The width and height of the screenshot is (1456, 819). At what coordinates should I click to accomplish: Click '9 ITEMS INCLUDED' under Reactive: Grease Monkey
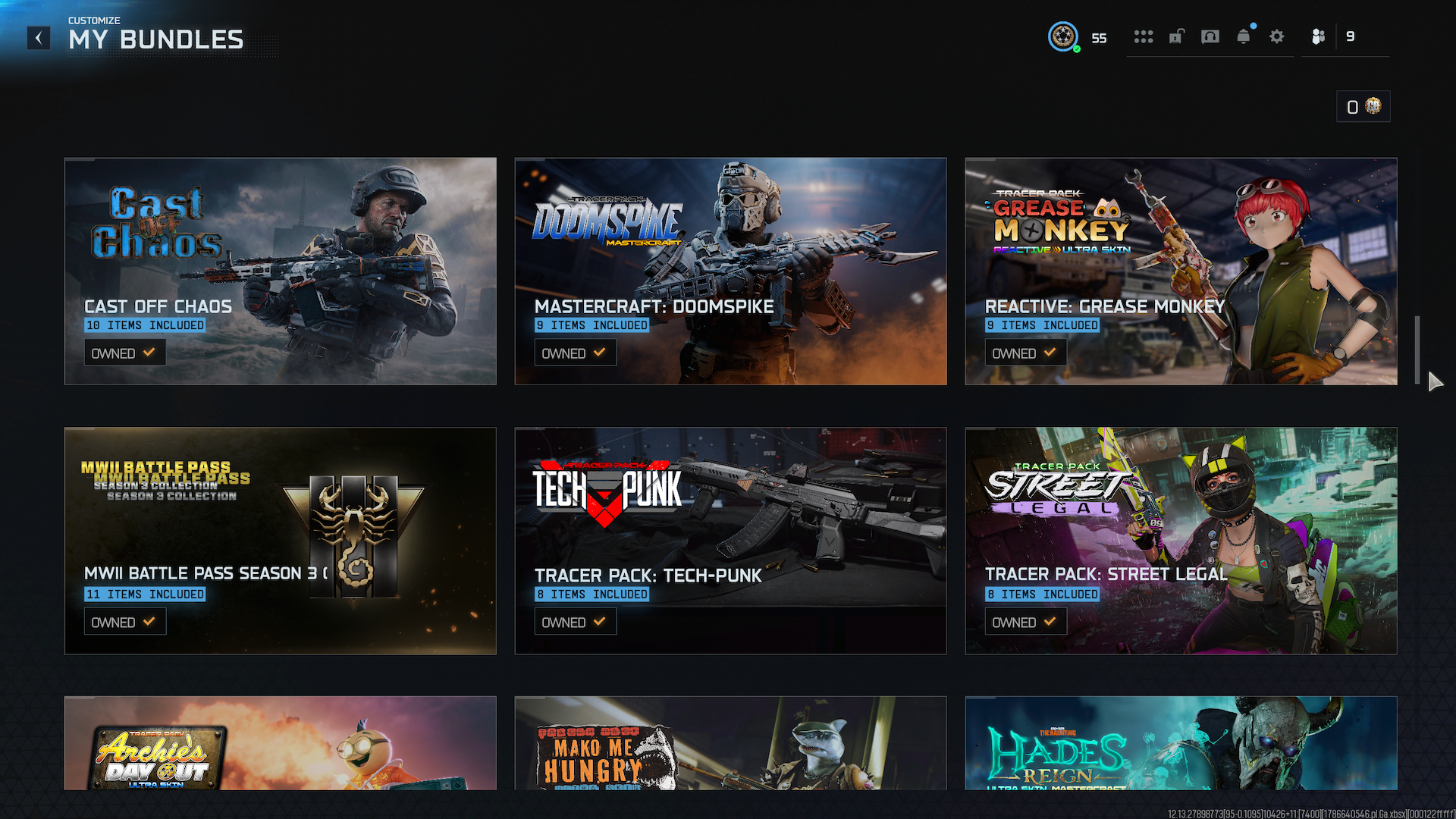coord(1042,325)
